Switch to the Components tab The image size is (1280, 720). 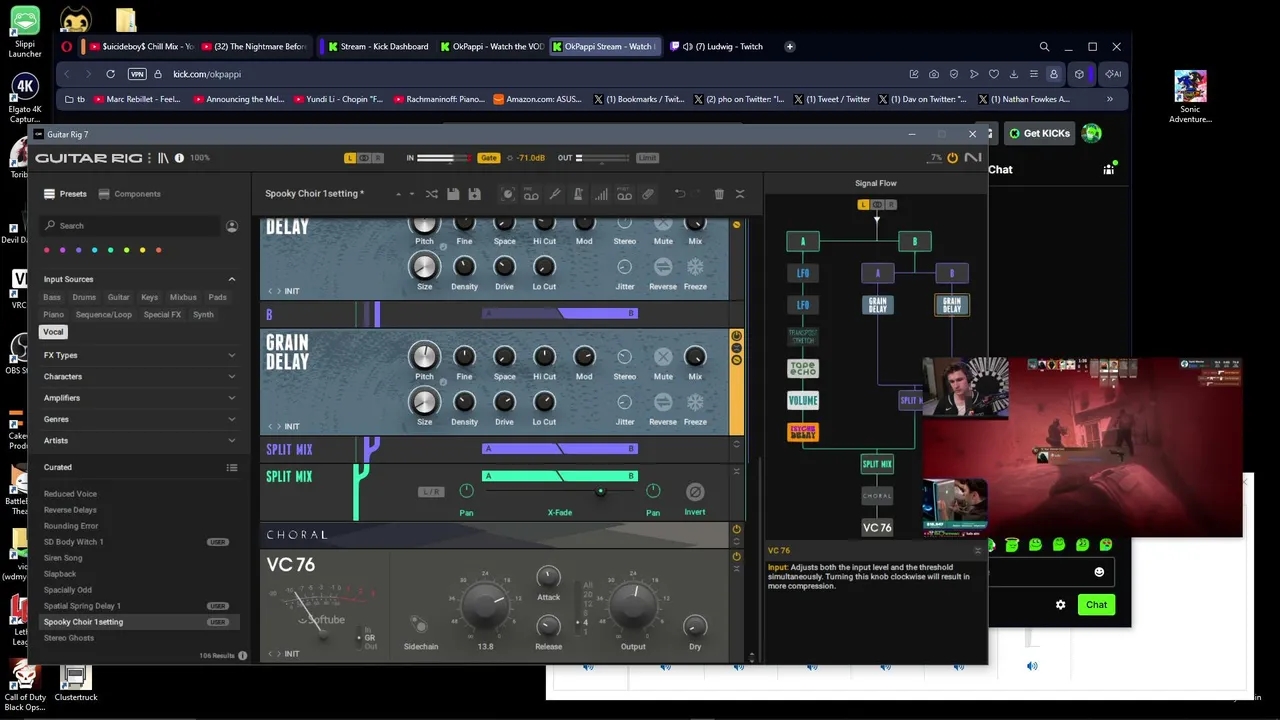129,194
